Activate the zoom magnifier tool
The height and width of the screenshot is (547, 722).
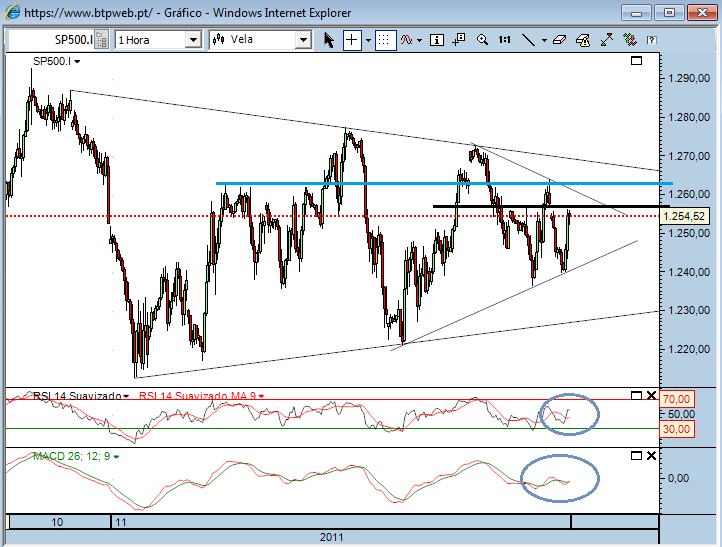click(x=482, y=40)
